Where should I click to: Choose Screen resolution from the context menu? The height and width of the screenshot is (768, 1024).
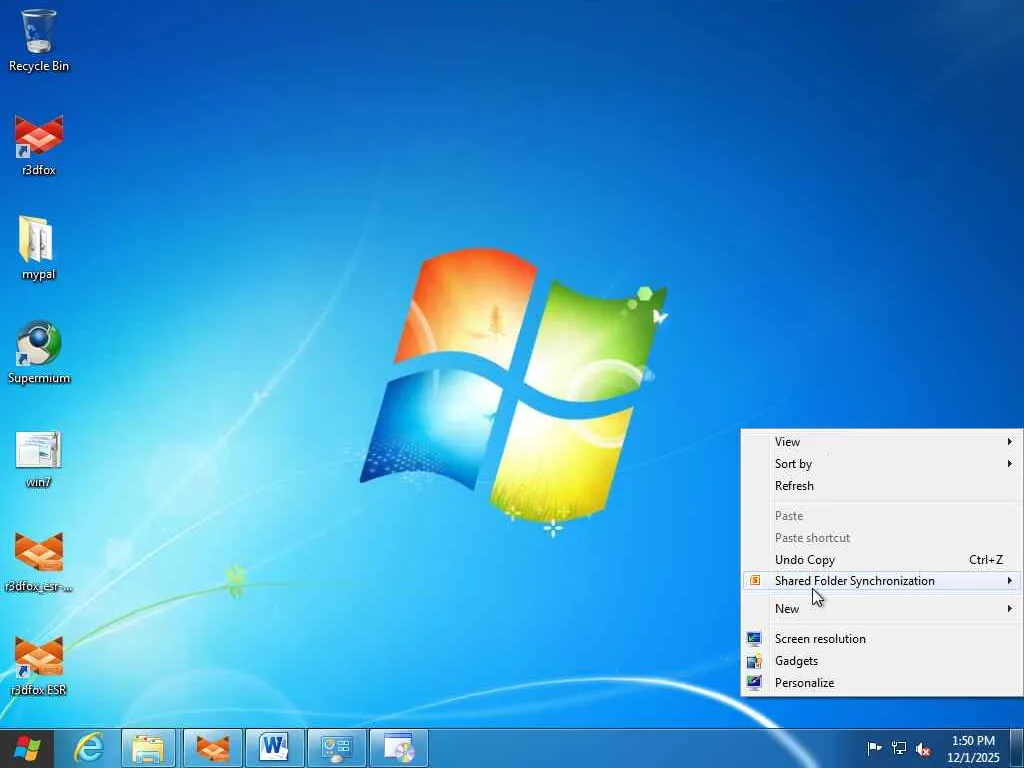882,639
